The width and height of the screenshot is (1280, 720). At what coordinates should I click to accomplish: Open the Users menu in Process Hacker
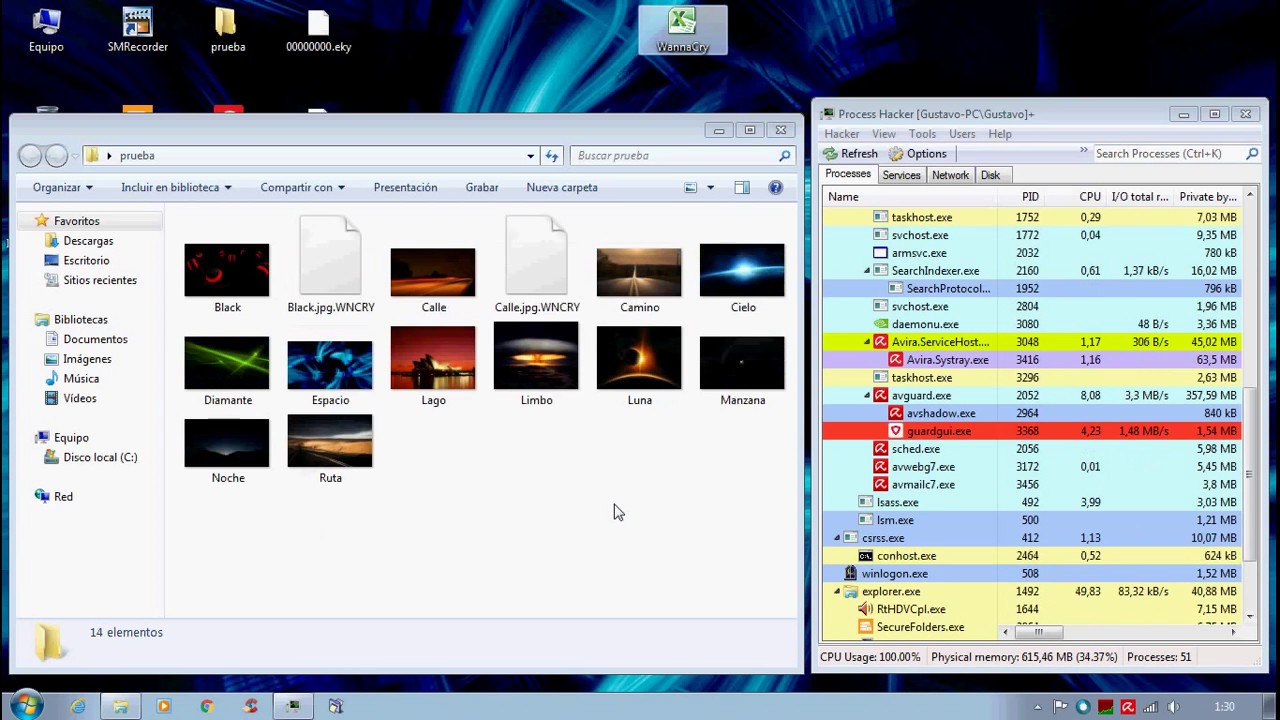(962, 134)
